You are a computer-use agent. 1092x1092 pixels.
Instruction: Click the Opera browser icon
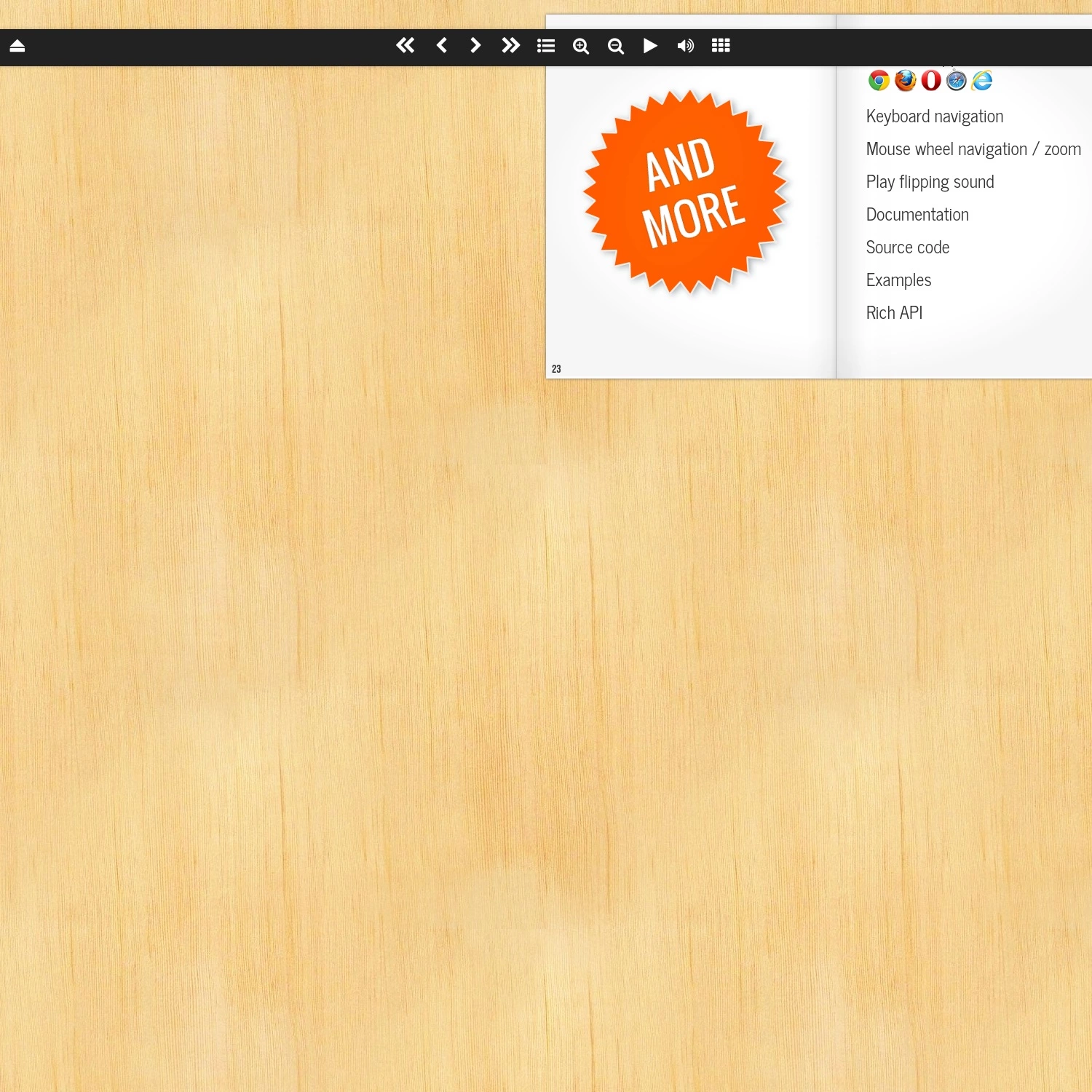[931, 81]
